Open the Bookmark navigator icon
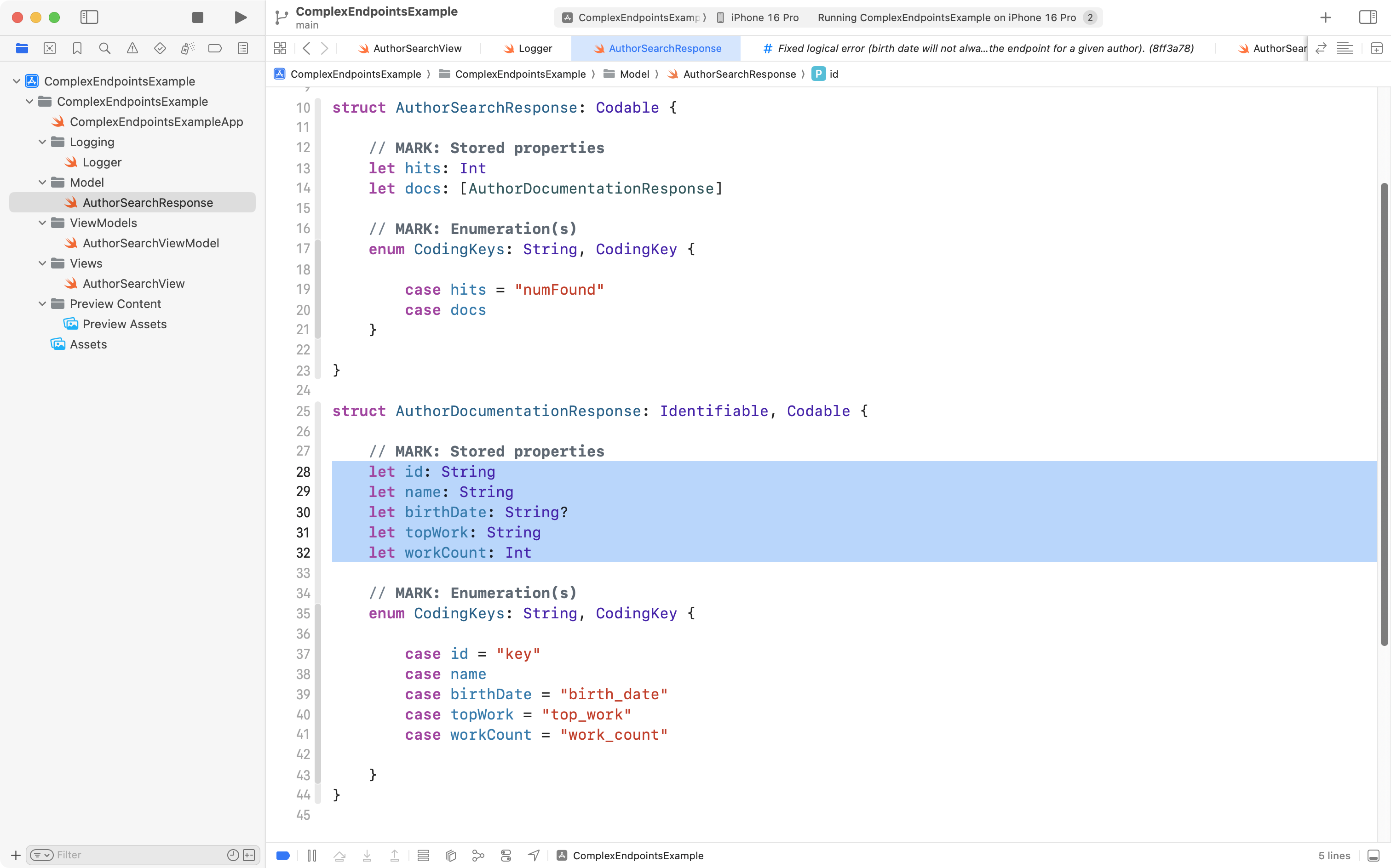Screen dimensions: 1391x868 pyautogui.click(x=77, y=49)
